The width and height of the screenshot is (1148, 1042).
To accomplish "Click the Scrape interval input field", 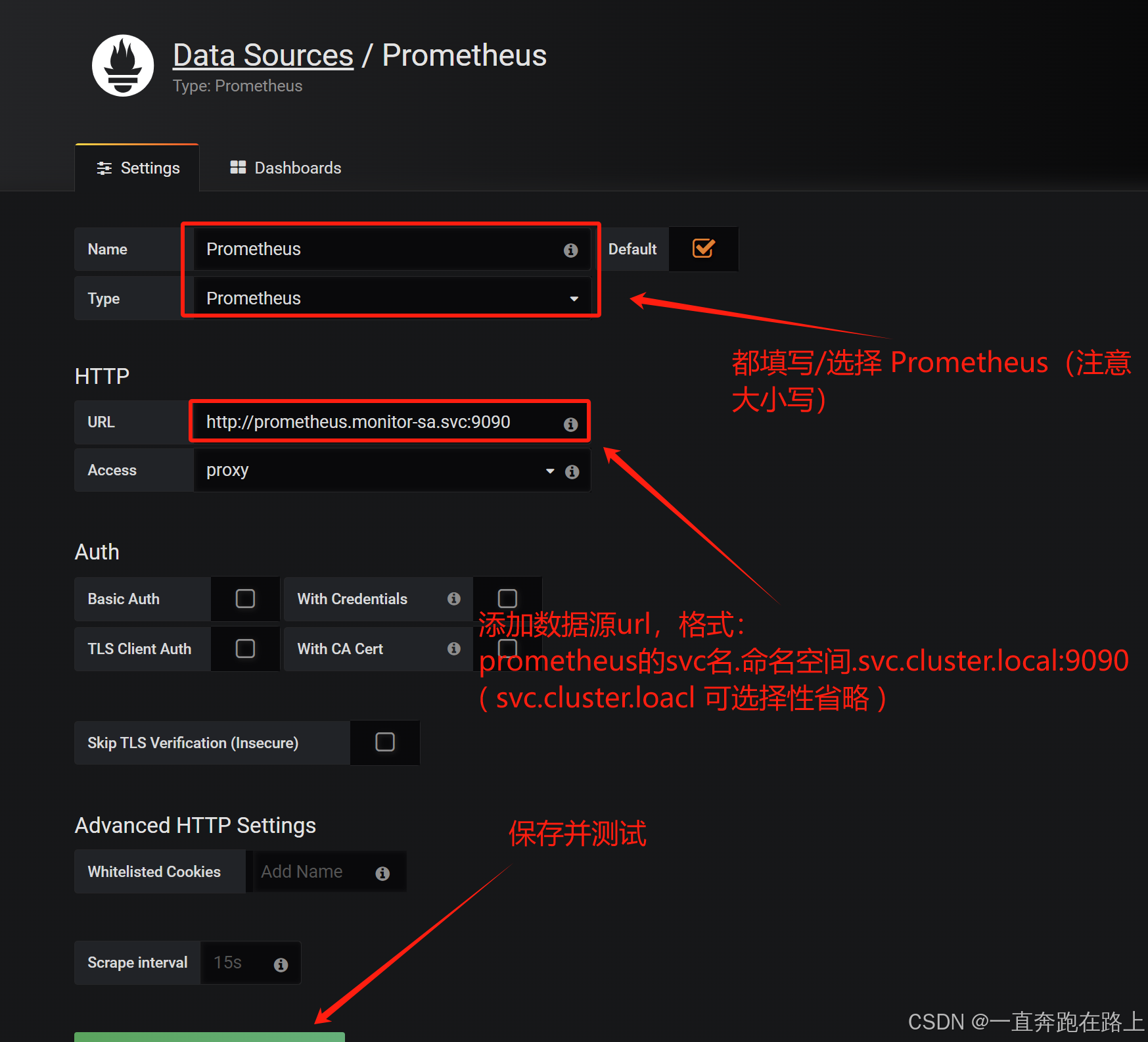I will pyautogui.click(x=250, y=963).
